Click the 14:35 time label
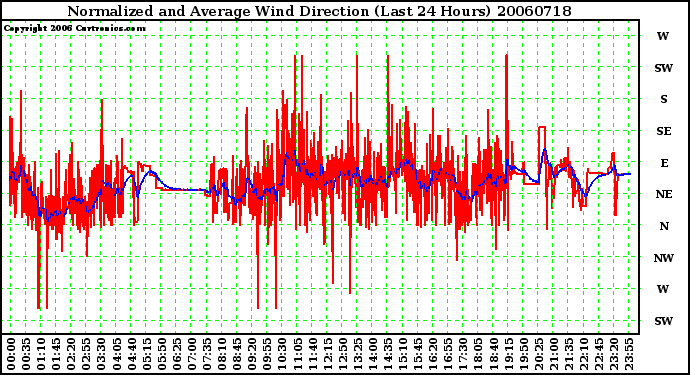Viewport: 690px width, 375px height. tap(387, 354)
